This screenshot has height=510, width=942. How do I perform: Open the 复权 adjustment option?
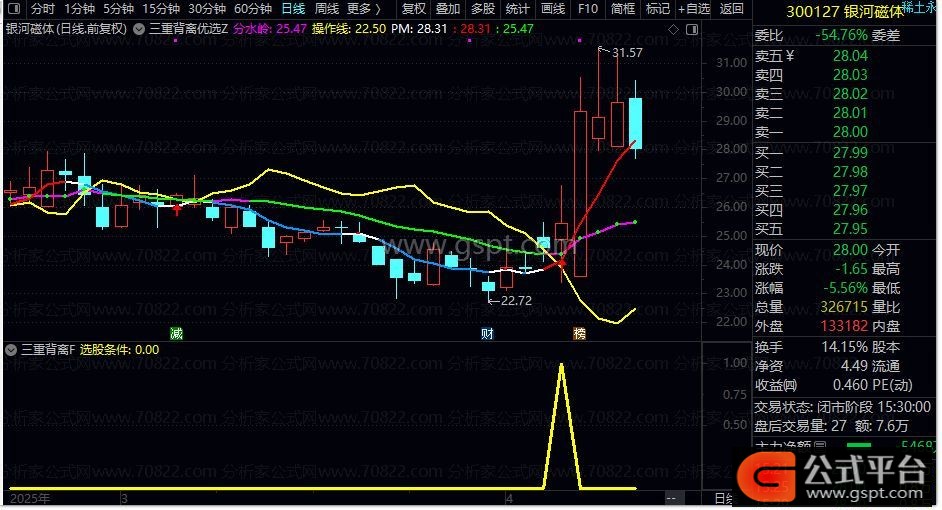(413, 9)
